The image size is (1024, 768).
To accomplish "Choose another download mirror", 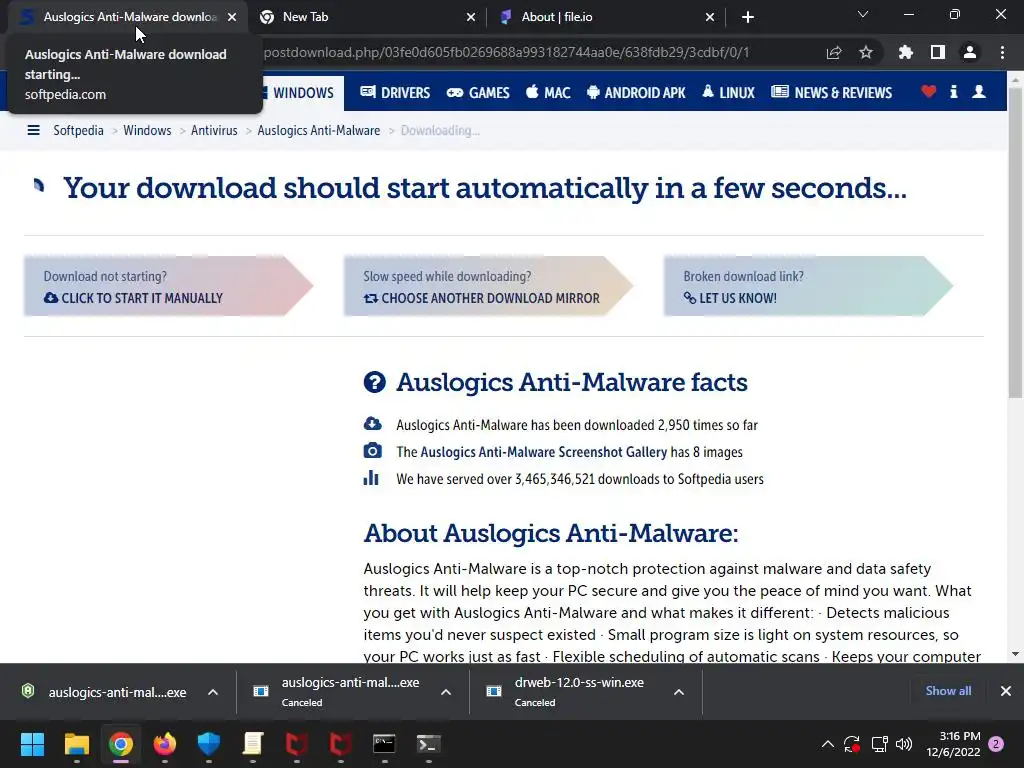I will coord(488,286).
